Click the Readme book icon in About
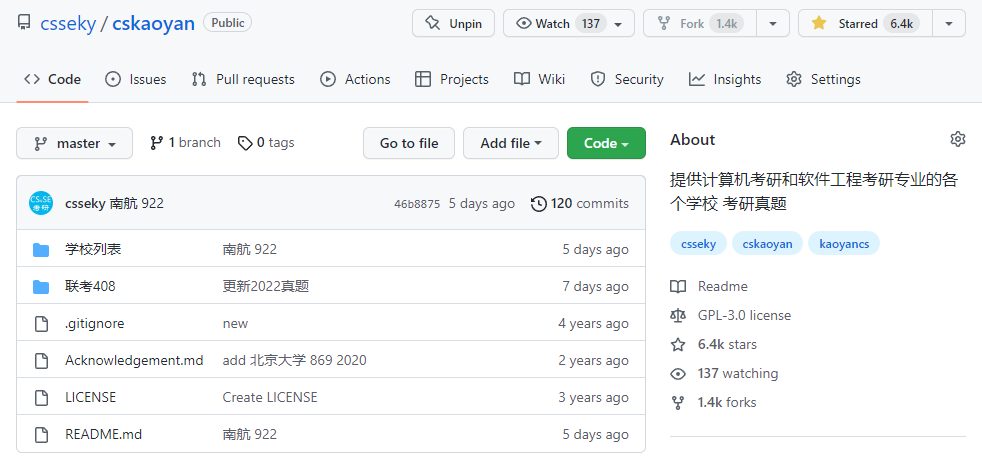This screenshot has width=982, height=458. [678, 287]
